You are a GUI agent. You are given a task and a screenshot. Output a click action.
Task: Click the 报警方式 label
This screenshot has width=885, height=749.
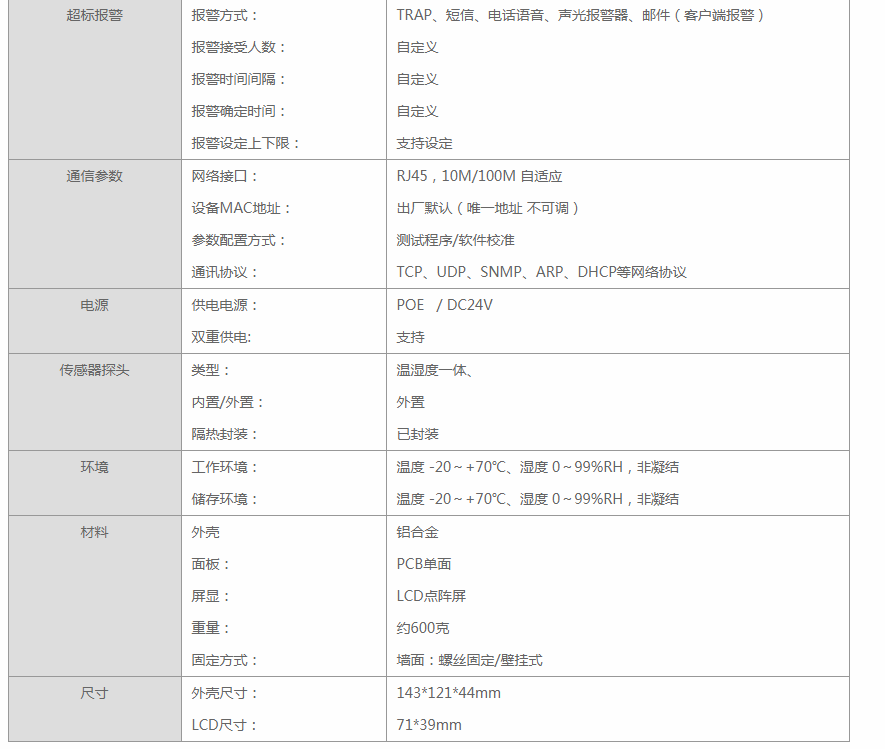224,16
